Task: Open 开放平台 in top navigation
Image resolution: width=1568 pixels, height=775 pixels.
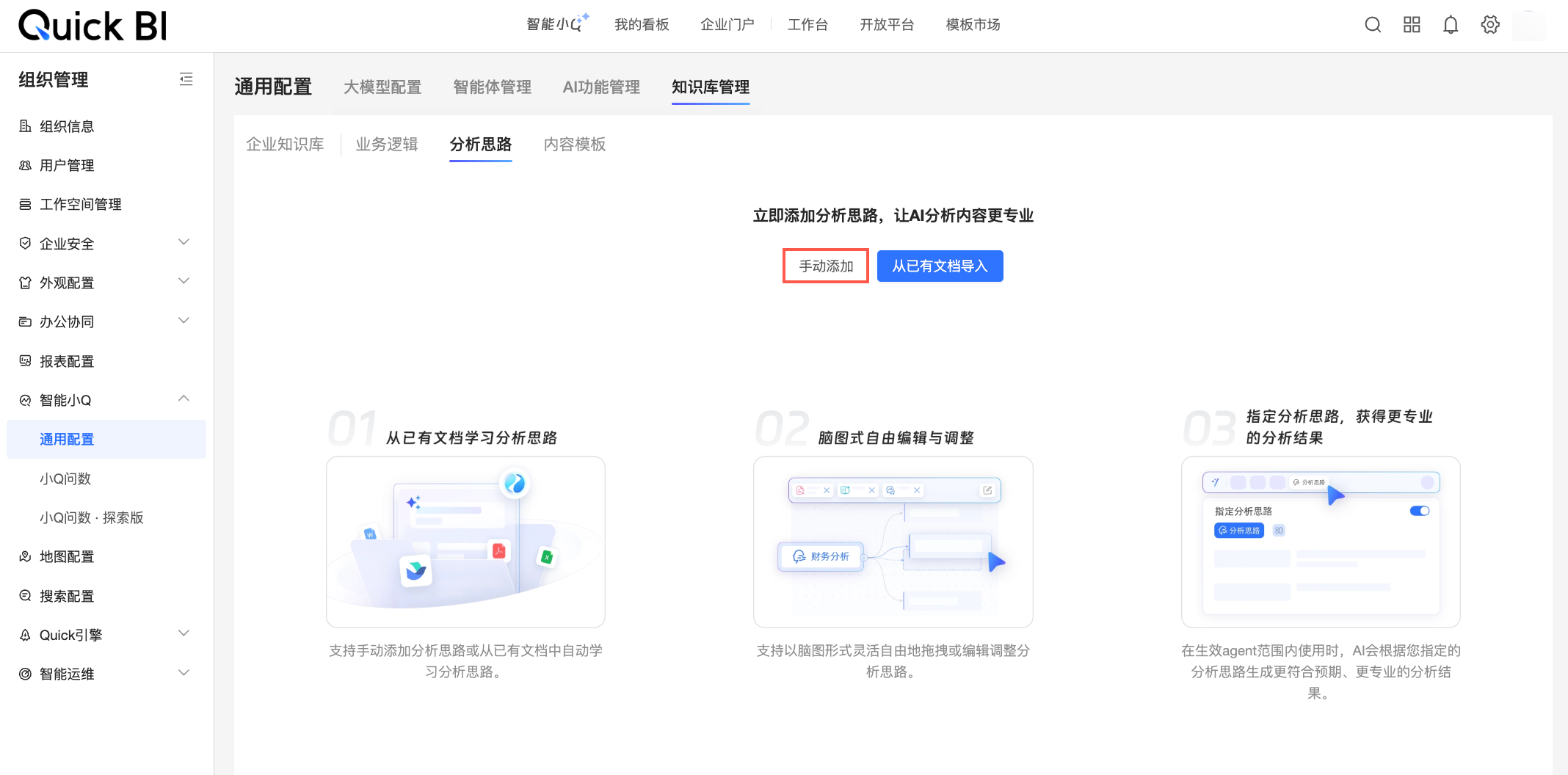Action: (887, 25)
